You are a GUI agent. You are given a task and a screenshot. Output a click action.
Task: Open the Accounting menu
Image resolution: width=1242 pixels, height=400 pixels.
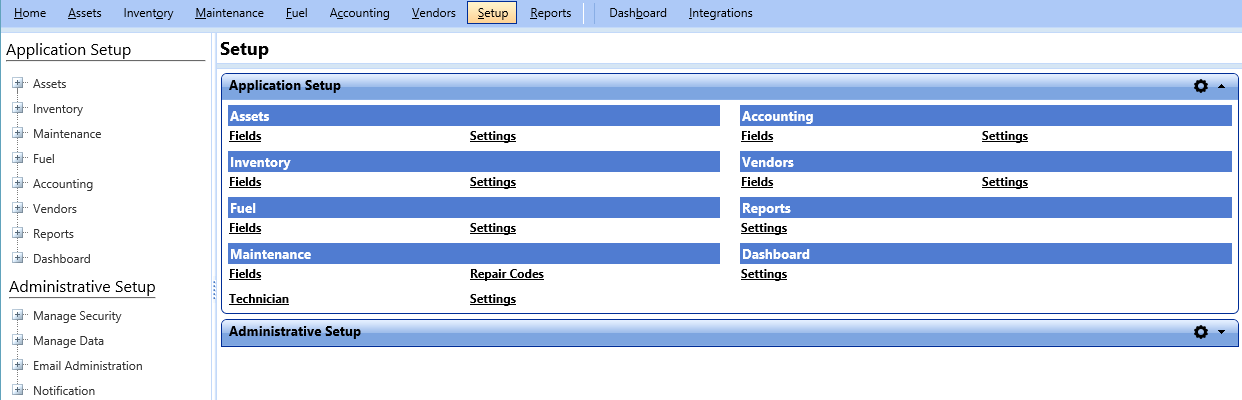tap(359, 13)
